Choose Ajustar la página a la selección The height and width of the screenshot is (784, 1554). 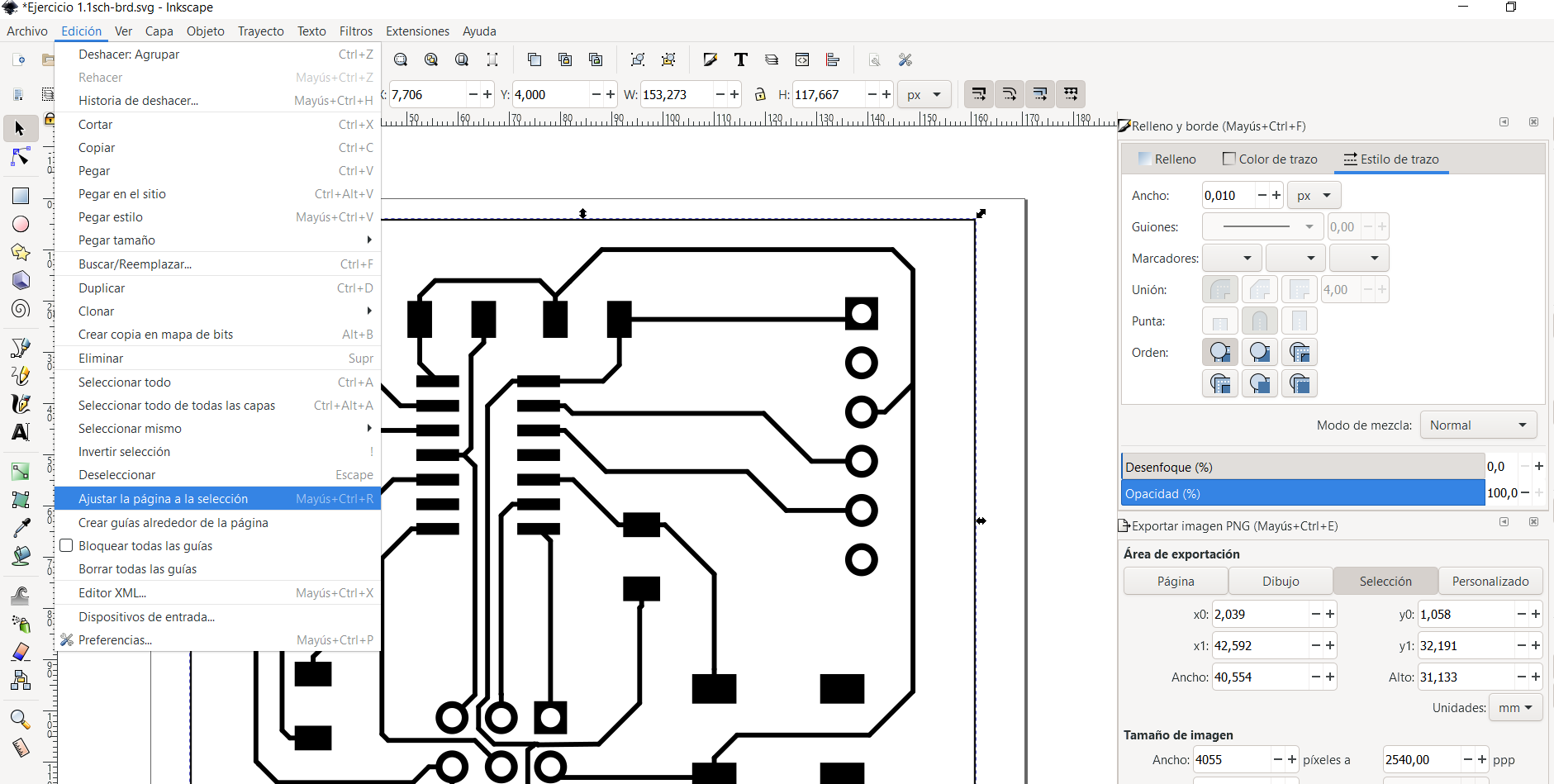tap(163, 498)
